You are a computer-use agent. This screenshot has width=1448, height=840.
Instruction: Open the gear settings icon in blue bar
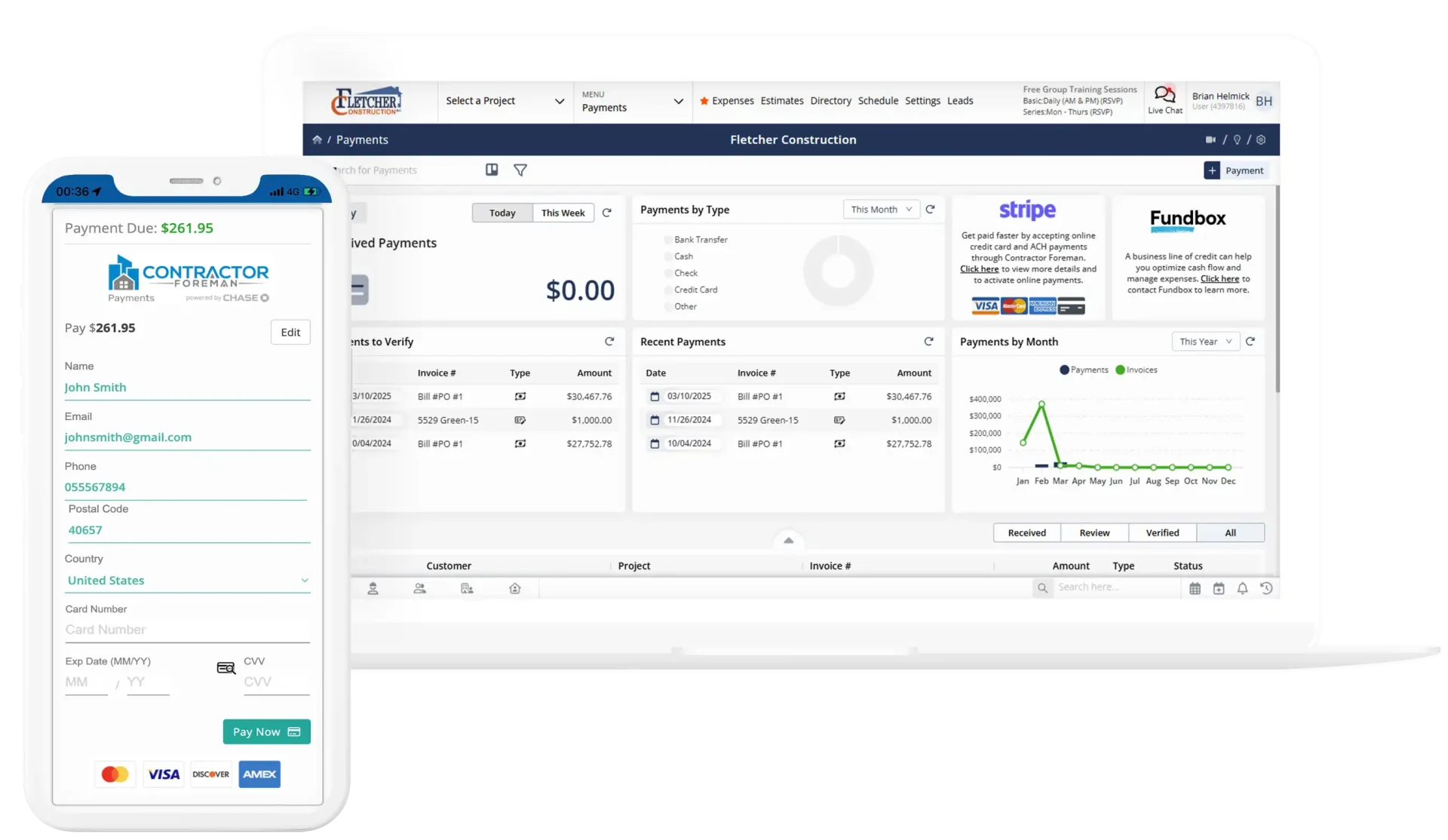pyautogui.click(x=1261, y=139)
